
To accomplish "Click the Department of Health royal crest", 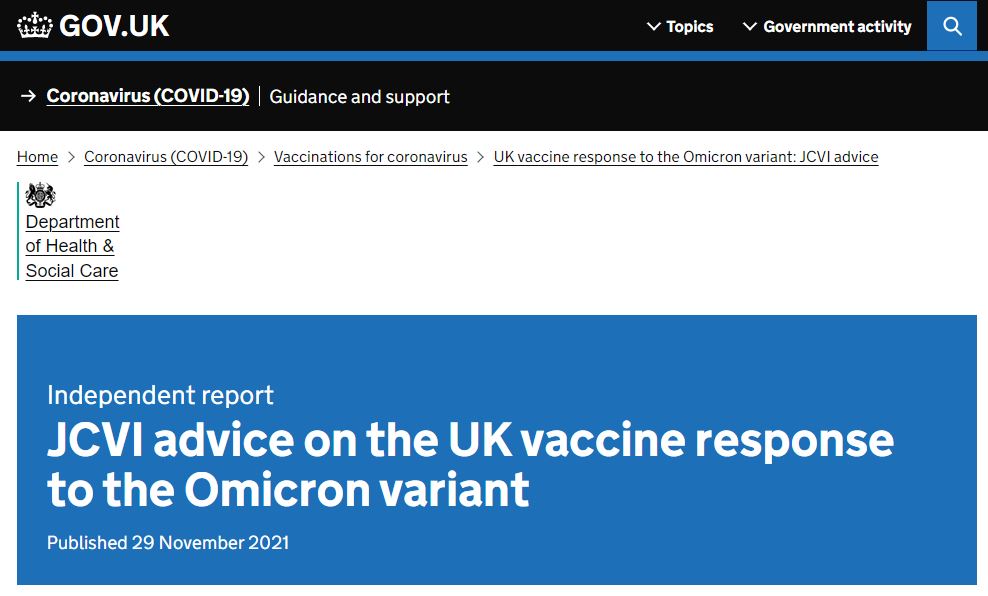I will click(40, 195).
